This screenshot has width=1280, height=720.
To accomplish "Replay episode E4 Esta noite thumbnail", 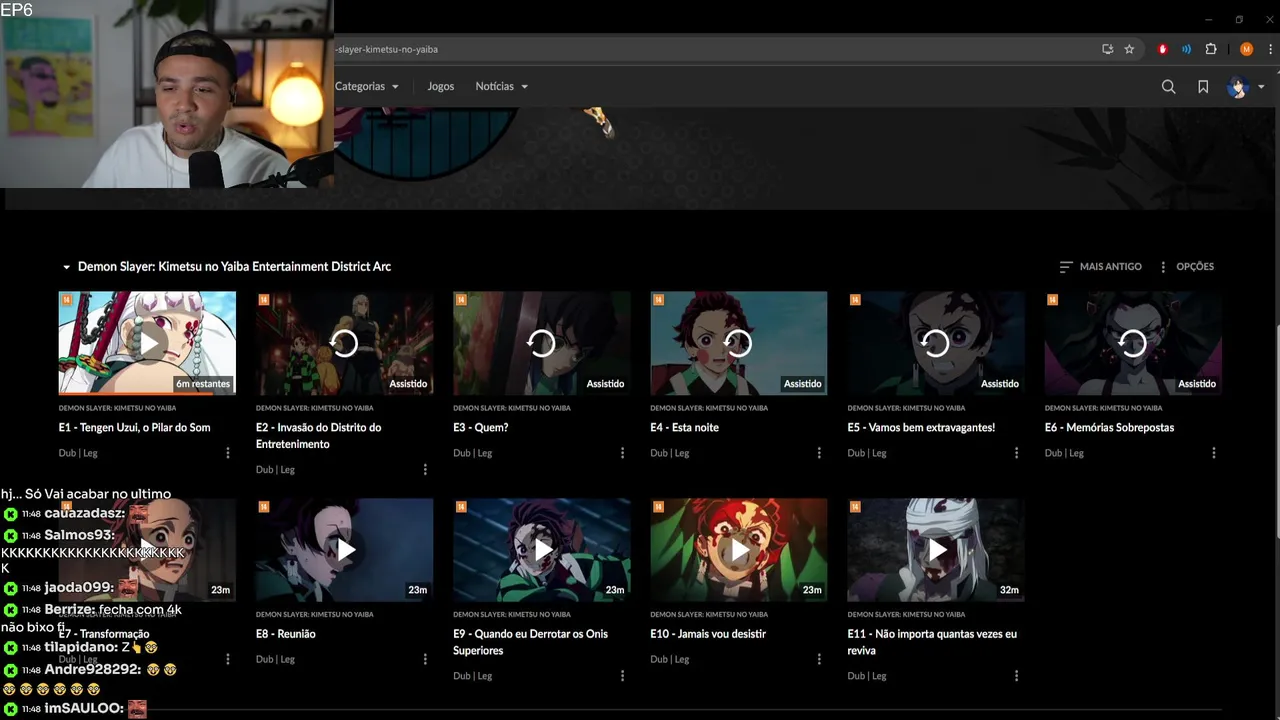I will click(x=739, y=343).
